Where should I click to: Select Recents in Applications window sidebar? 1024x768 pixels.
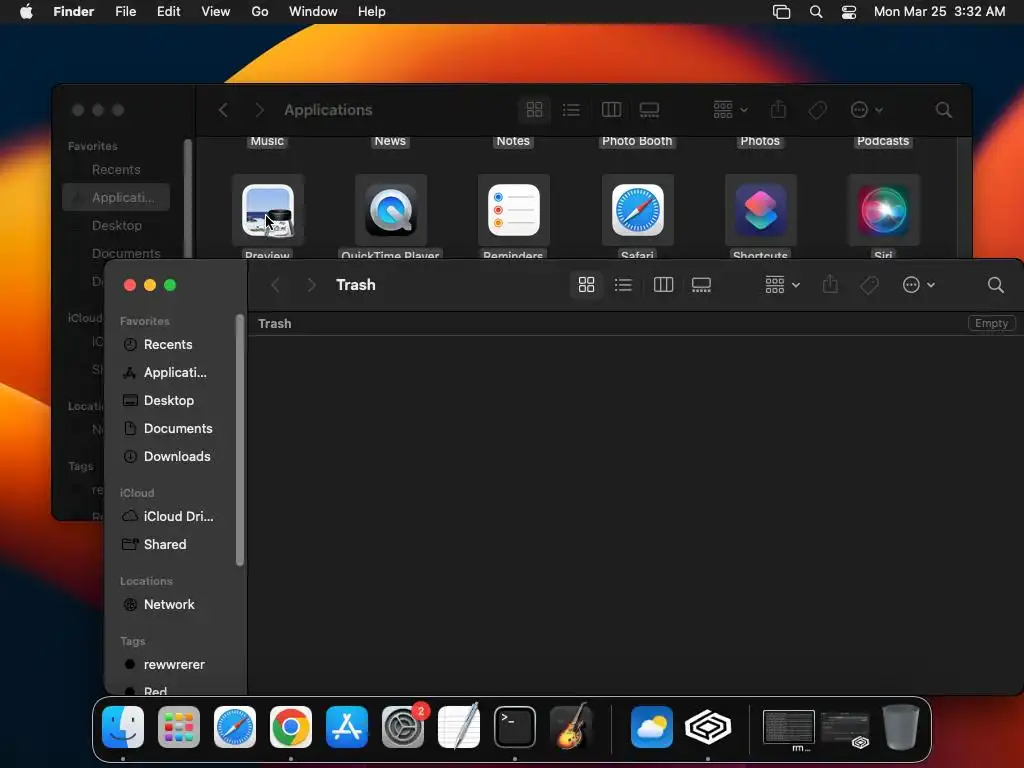click(x=116, y=170)
